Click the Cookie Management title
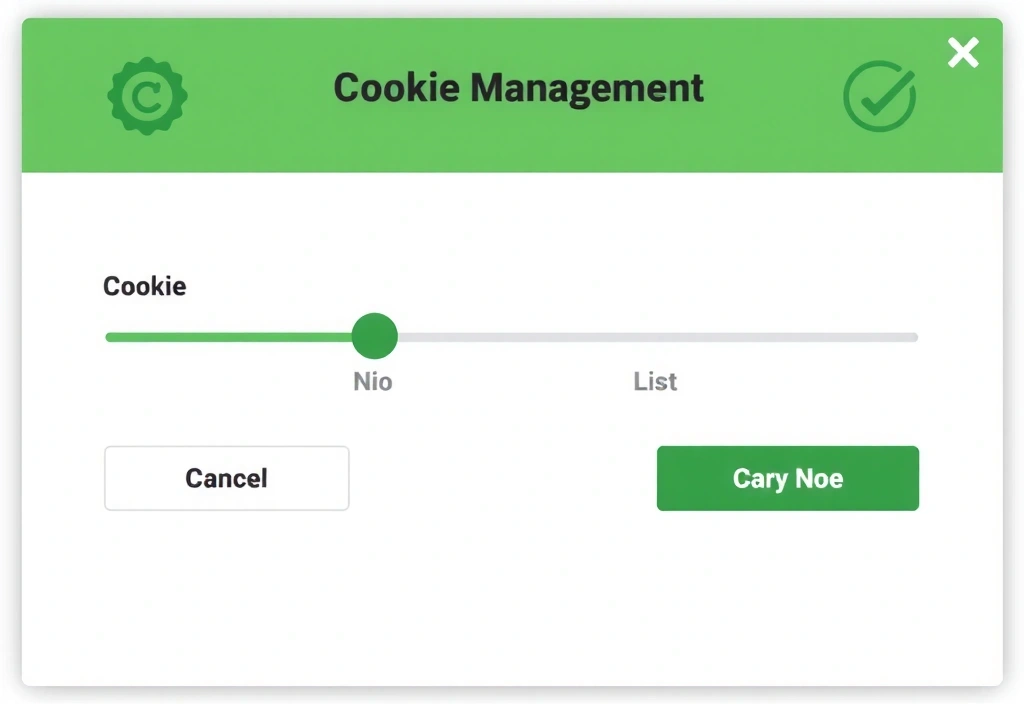Image resolution: width=1024 pixels, height=704 pixels. [x=518, y=88]
